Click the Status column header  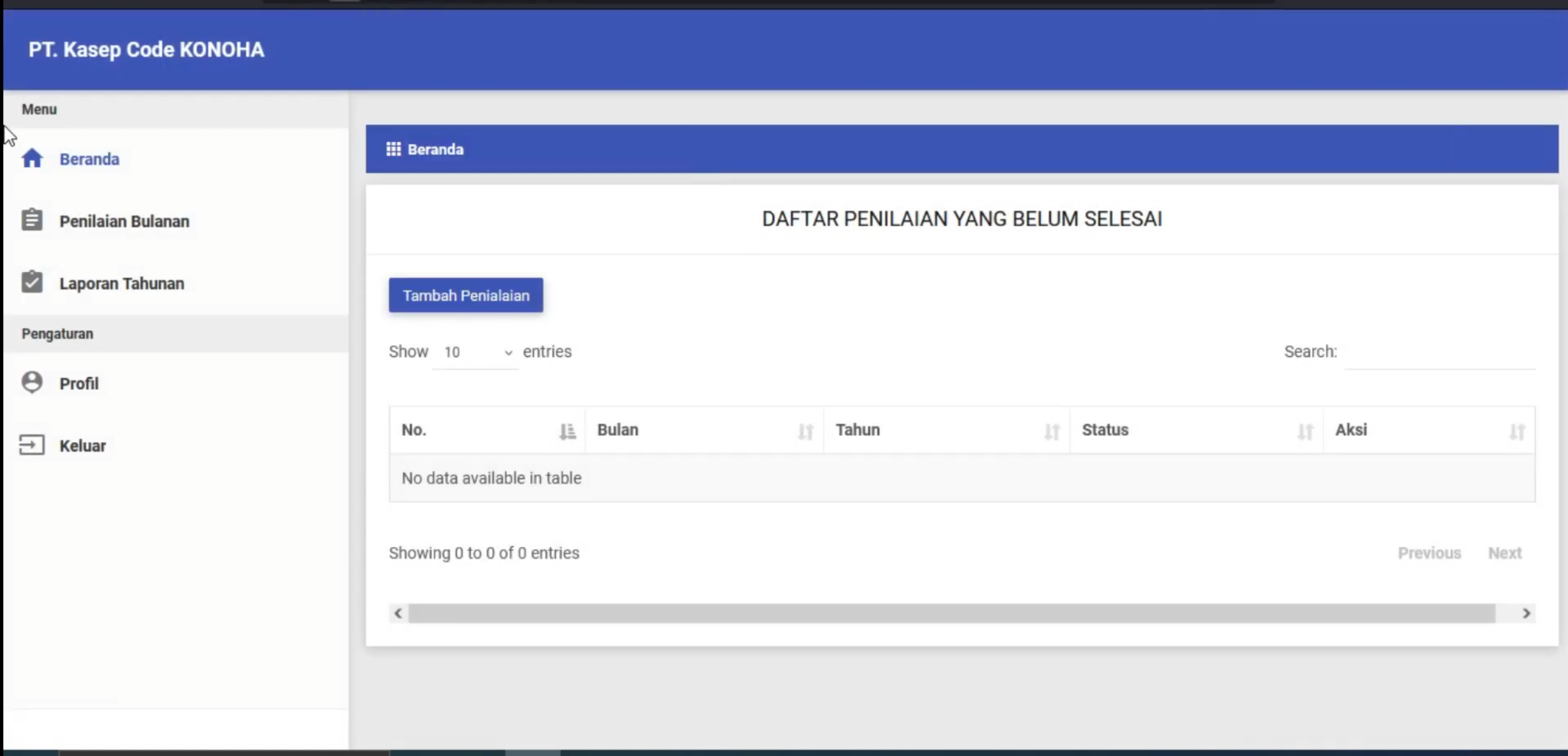pyautogui.click(x=1196, y=430)
